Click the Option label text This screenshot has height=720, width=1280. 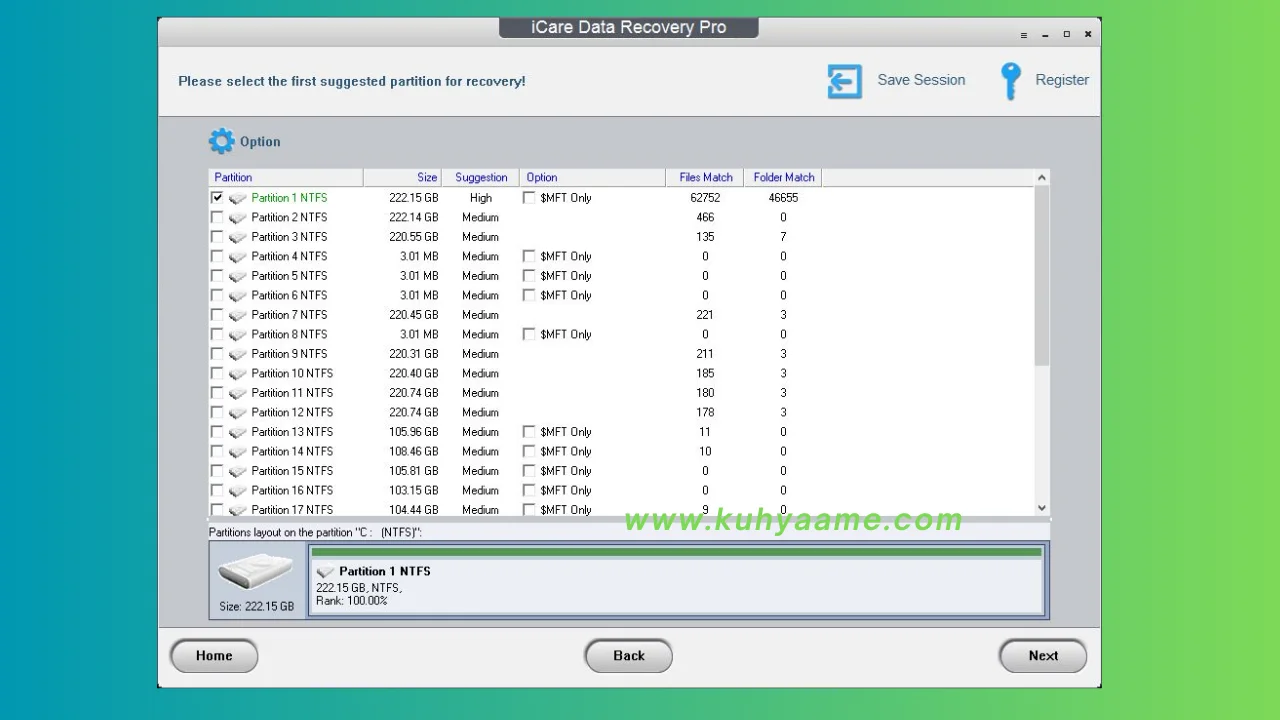(260, 142)
